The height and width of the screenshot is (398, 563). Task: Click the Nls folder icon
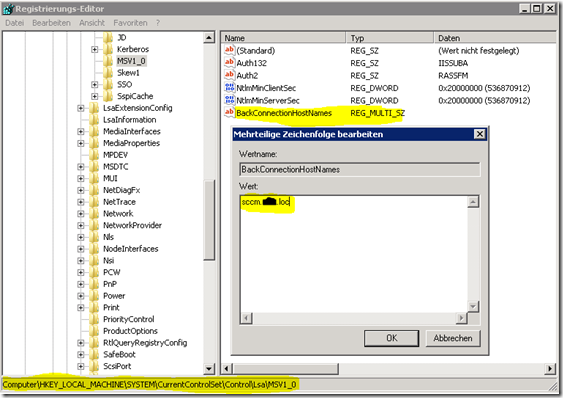(x=94, y=237)
